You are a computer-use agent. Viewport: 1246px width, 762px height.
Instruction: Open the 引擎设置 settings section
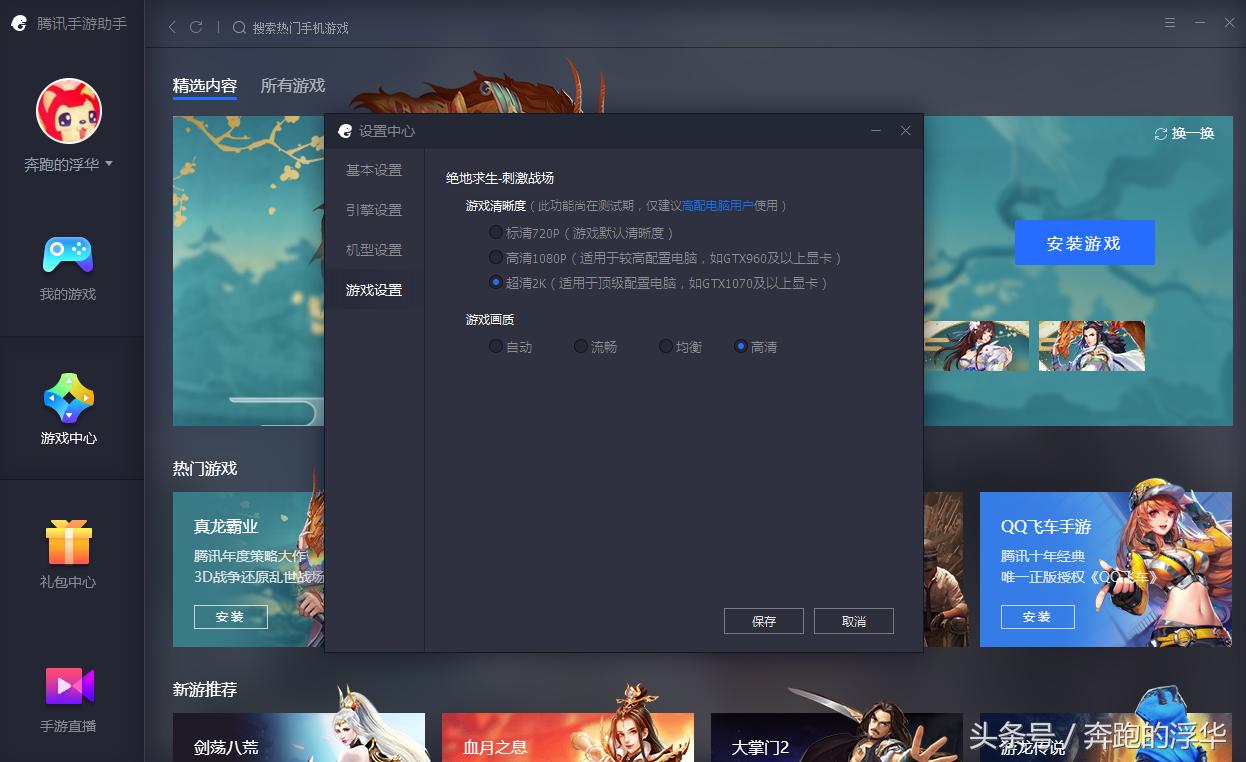[372, 210]
